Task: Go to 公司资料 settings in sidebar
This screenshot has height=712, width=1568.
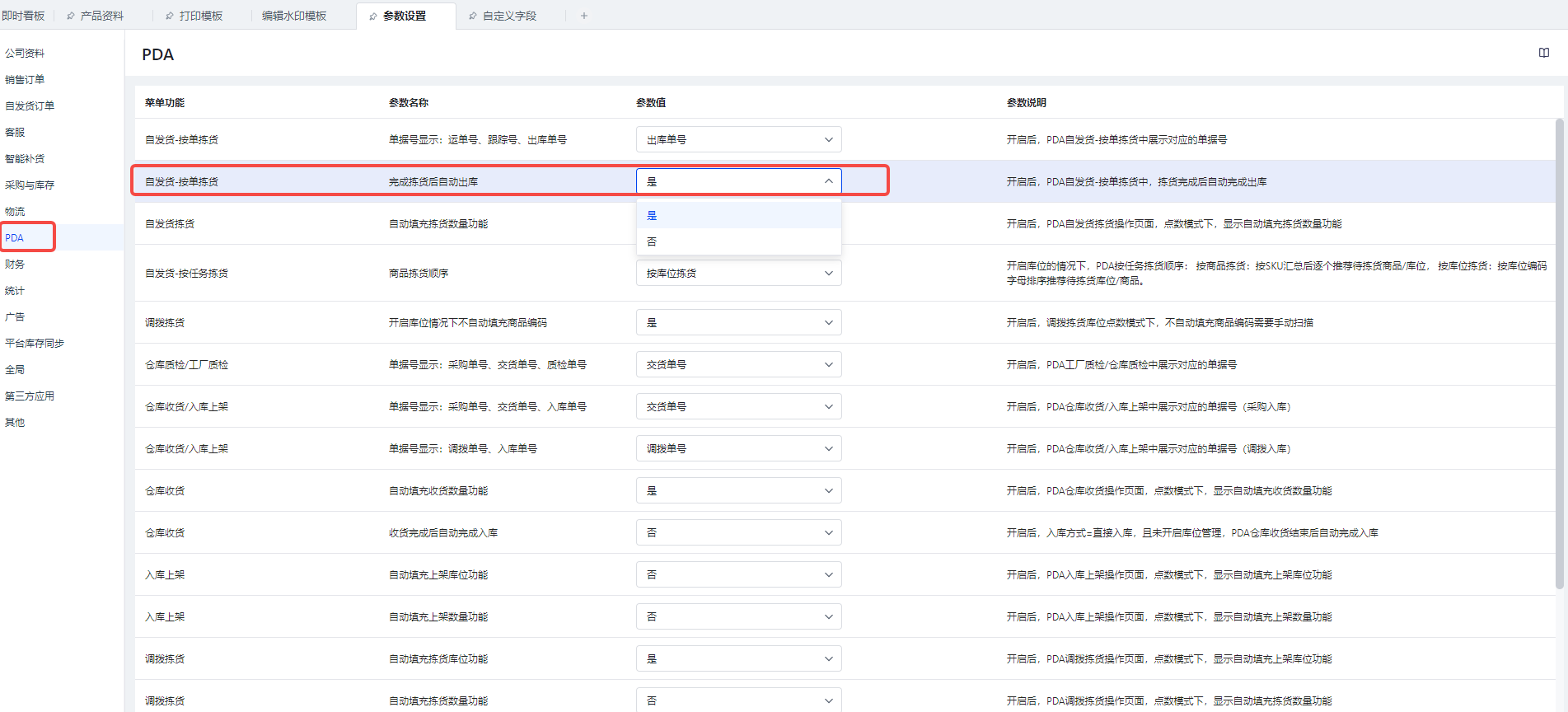Action: (x=25, y=53)
